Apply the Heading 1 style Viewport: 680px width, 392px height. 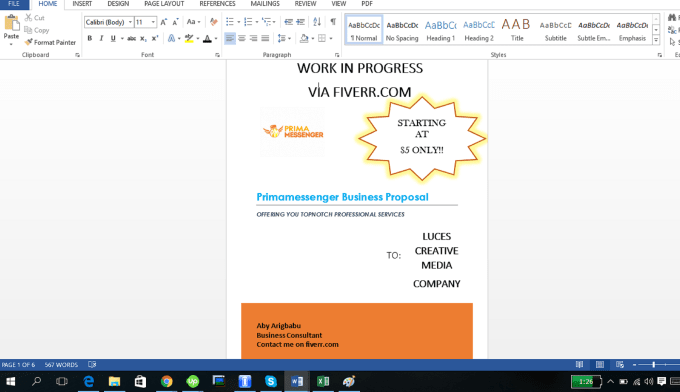tap(441, 30)
